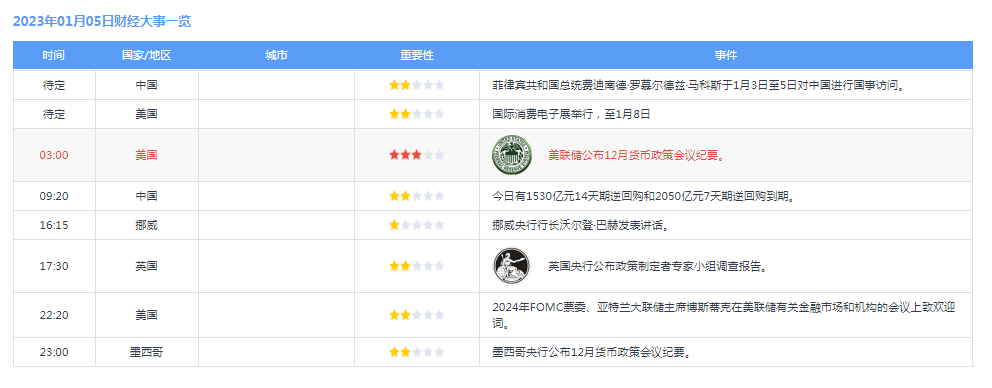Click the 挪威 country cell
This screenshot has height=388, width=992.
tap(146, 225)
